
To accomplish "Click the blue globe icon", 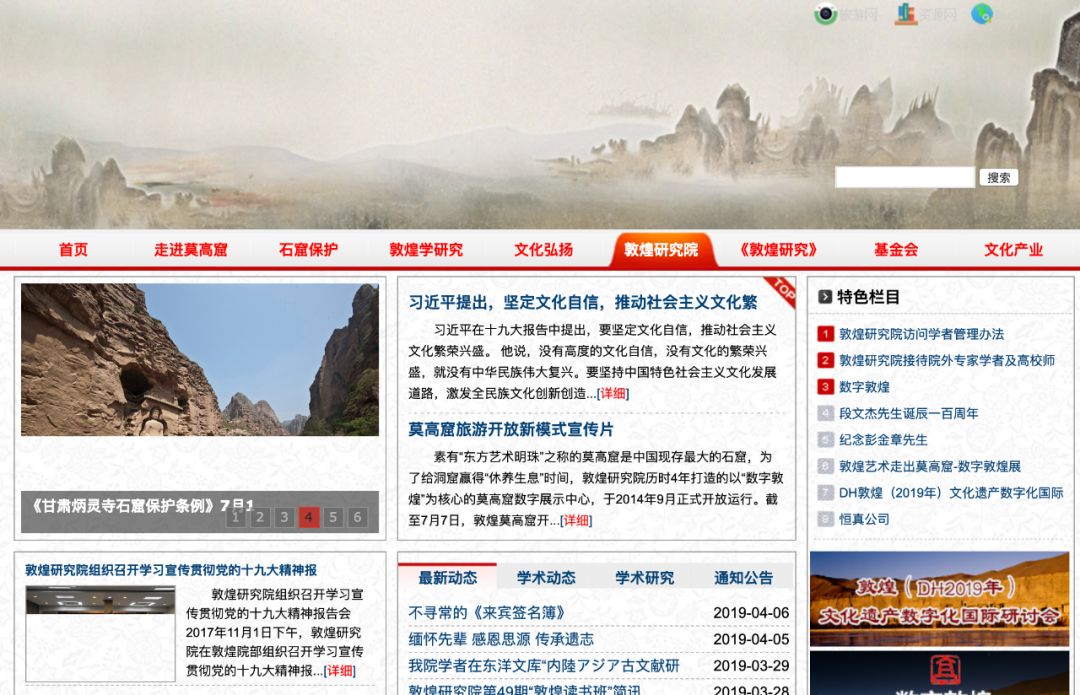I will 982,14.
